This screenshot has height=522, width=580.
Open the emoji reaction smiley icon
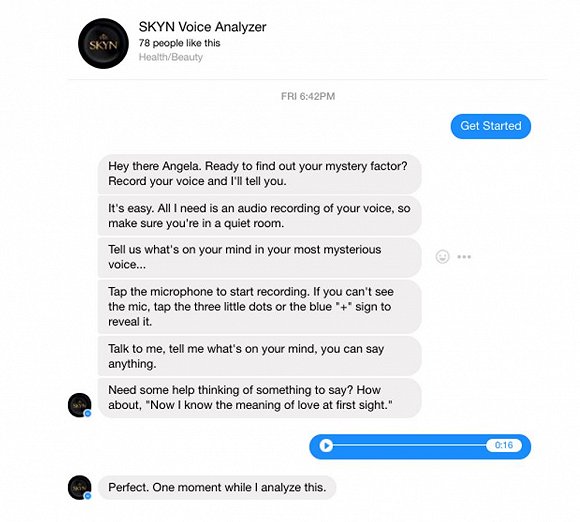tap(442, 256)
